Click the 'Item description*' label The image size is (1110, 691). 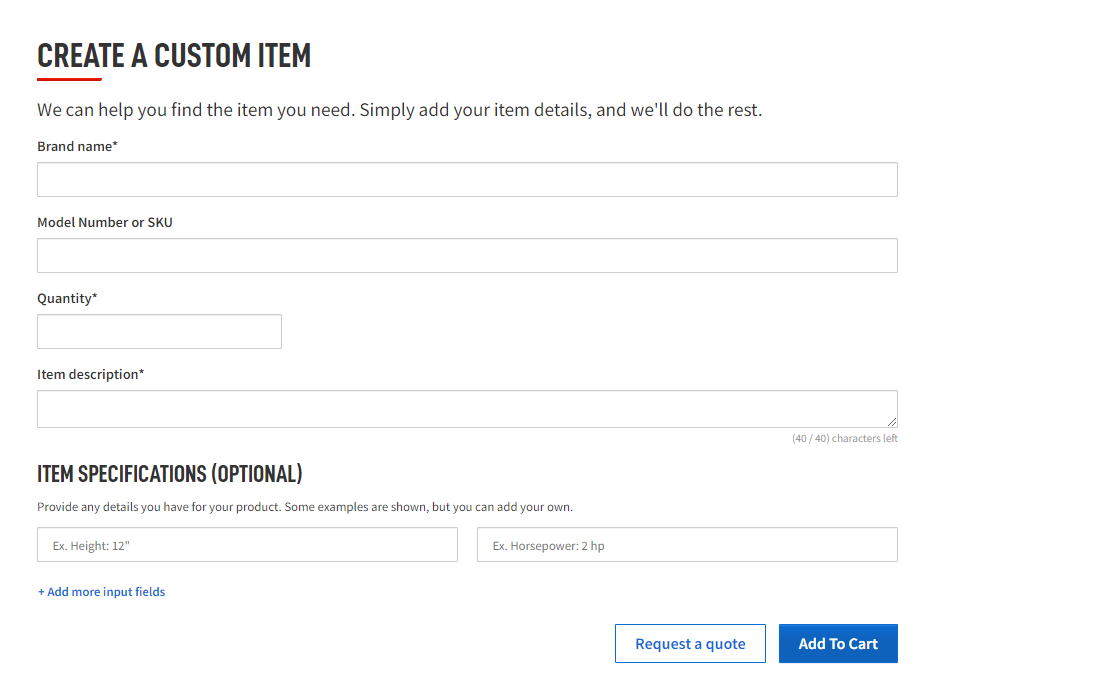[x=91, y=375]
